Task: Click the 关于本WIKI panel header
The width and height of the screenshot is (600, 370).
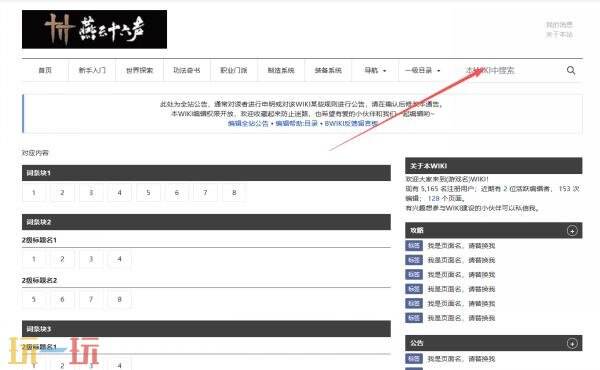Action: (494, 166)
